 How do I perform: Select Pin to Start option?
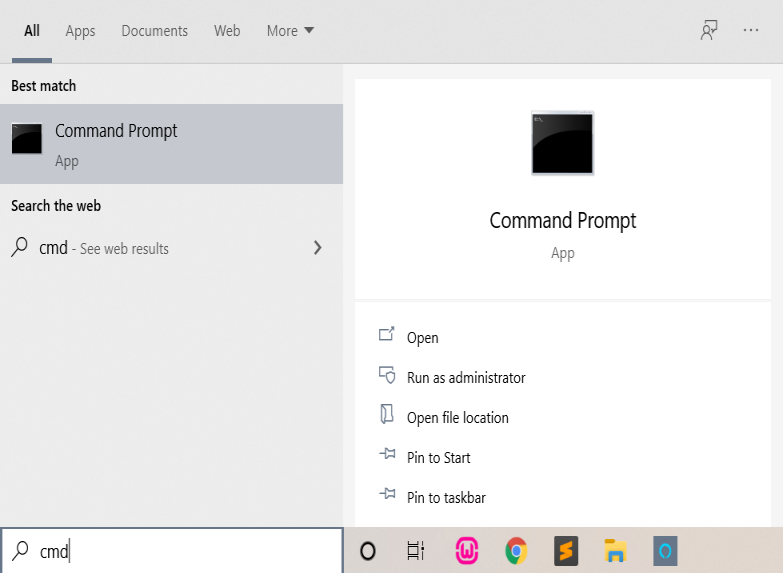[x=438, y=458]
